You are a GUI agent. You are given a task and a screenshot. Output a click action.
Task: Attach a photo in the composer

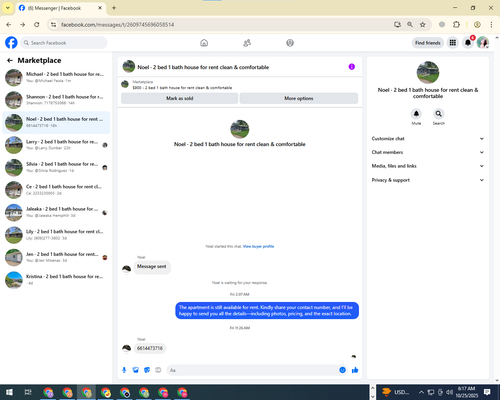(x=136, y=370)
